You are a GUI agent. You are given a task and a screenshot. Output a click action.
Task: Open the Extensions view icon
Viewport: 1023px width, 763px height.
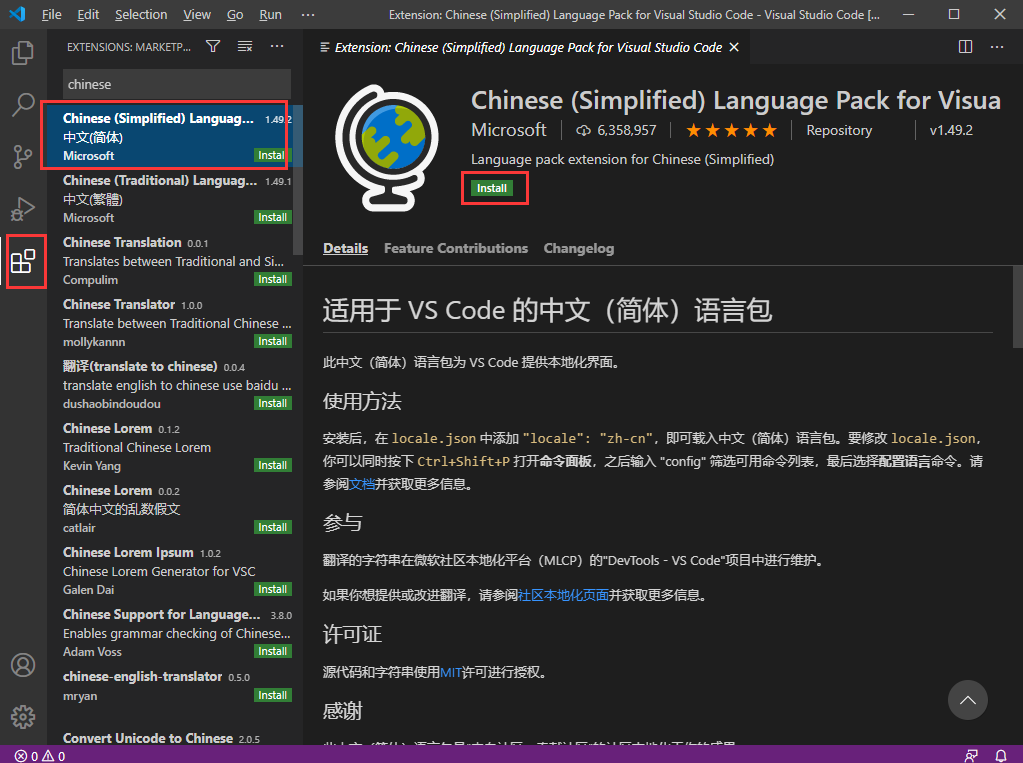click(x=23, y=261)
